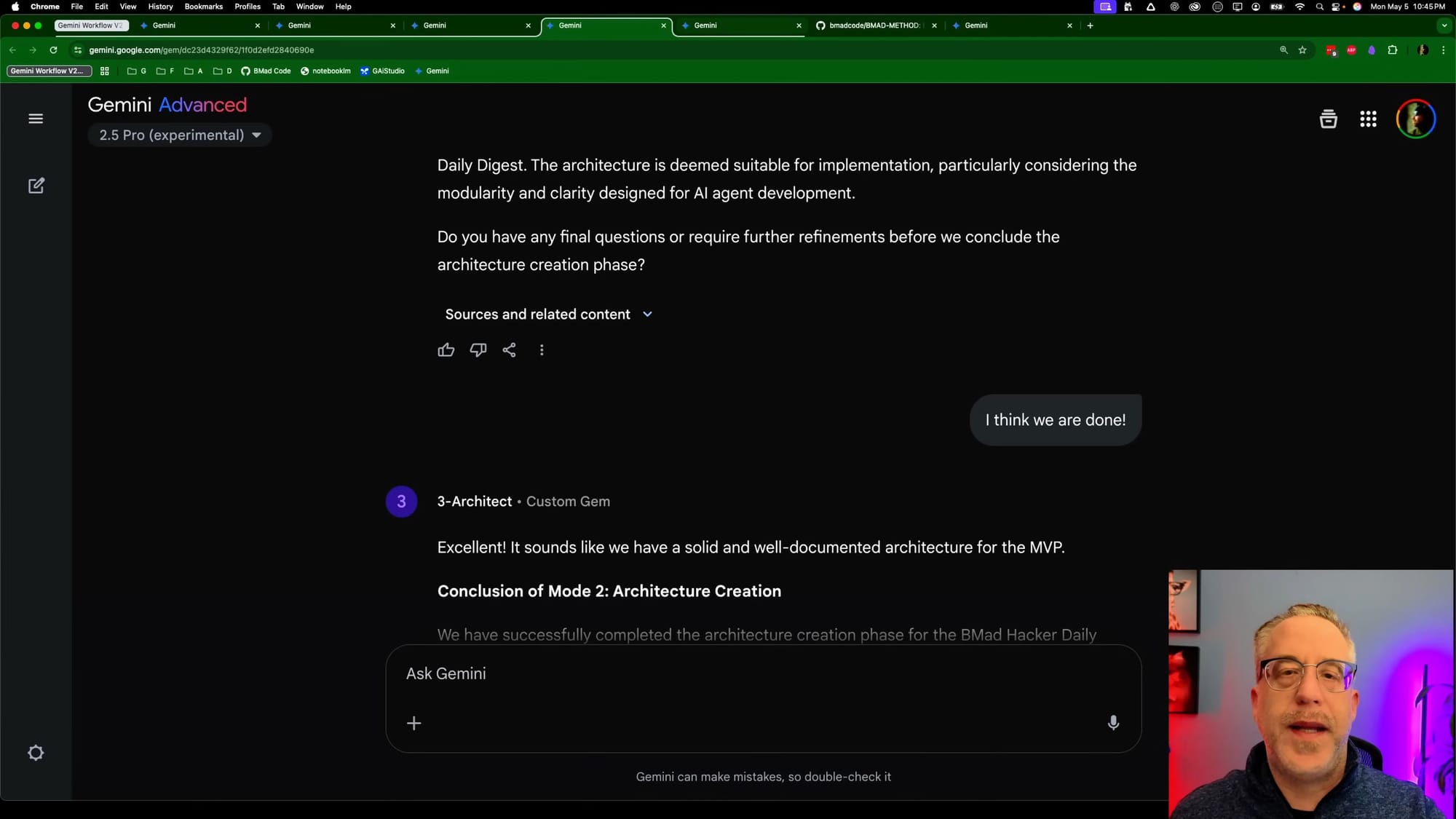This screenshot has height=819, width=1456.
Task: Click the share response icon
Action: tap(510, 350)
